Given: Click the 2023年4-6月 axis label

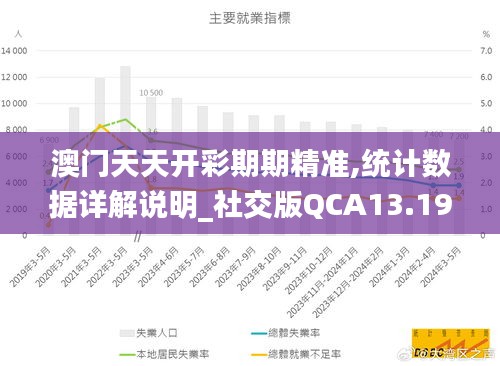Looking at the screenshot, I should point(158,267).
